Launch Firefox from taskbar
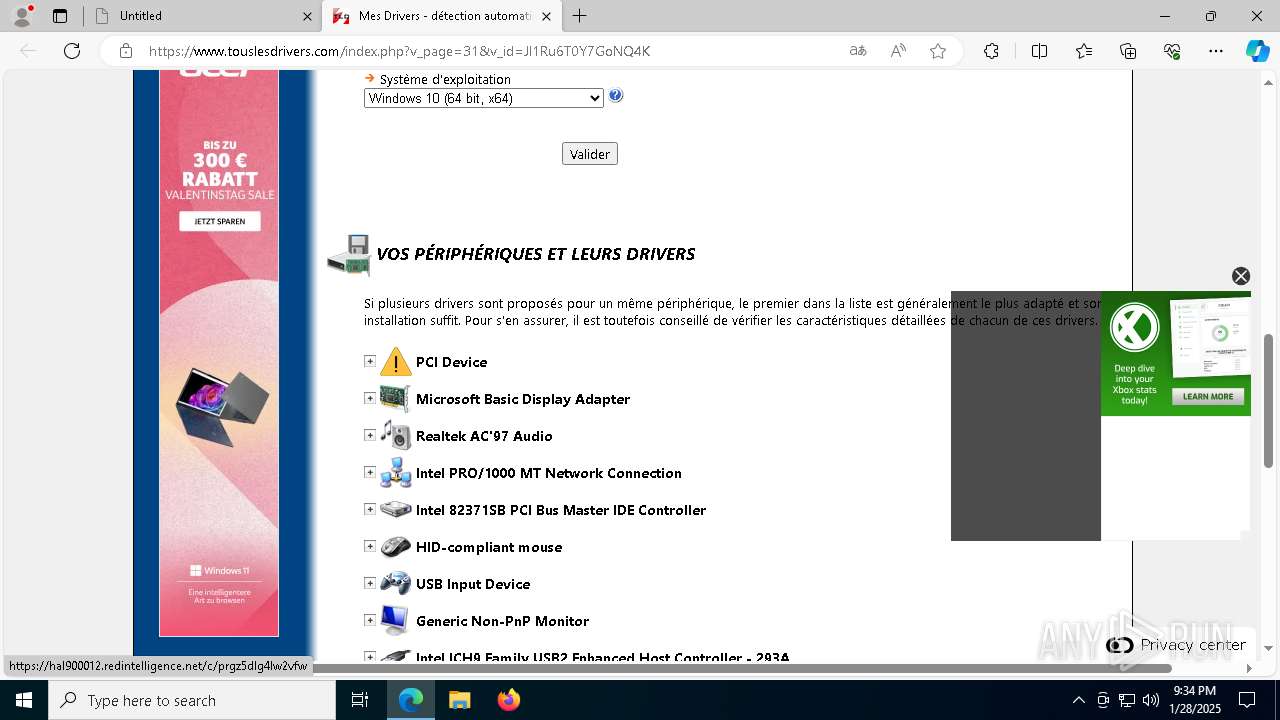 pyautogui.click(x=509, y=700)
